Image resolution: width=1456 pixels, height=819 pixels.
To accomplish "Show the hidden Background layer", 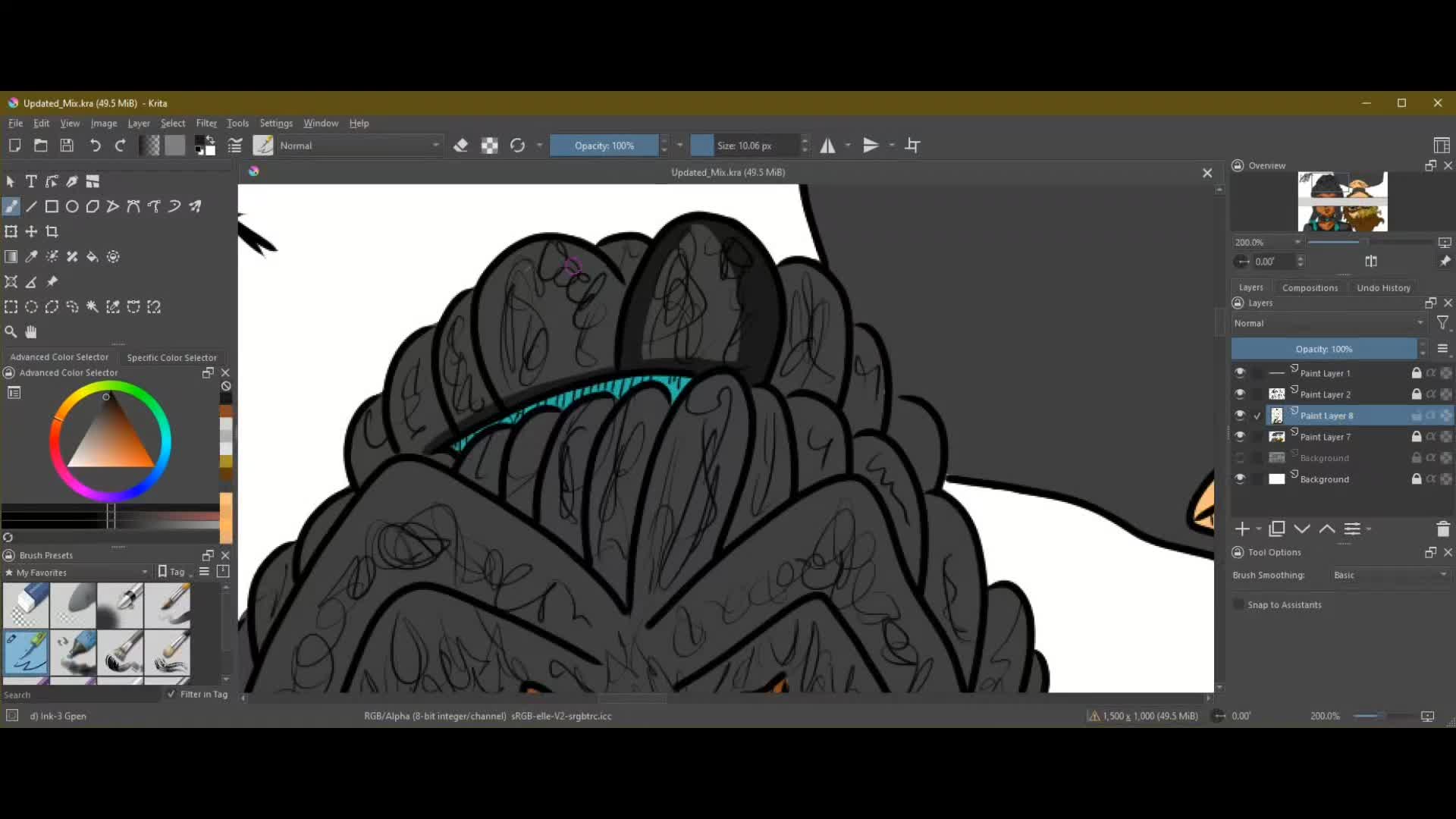I will (x=1240, y=458).
